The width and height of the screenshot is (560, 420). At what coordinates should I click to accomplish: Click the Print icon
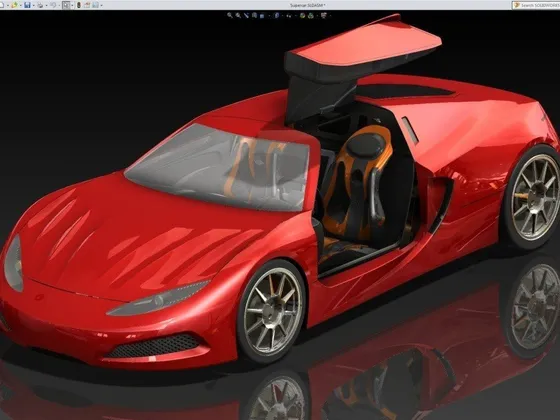coord(40,5)
